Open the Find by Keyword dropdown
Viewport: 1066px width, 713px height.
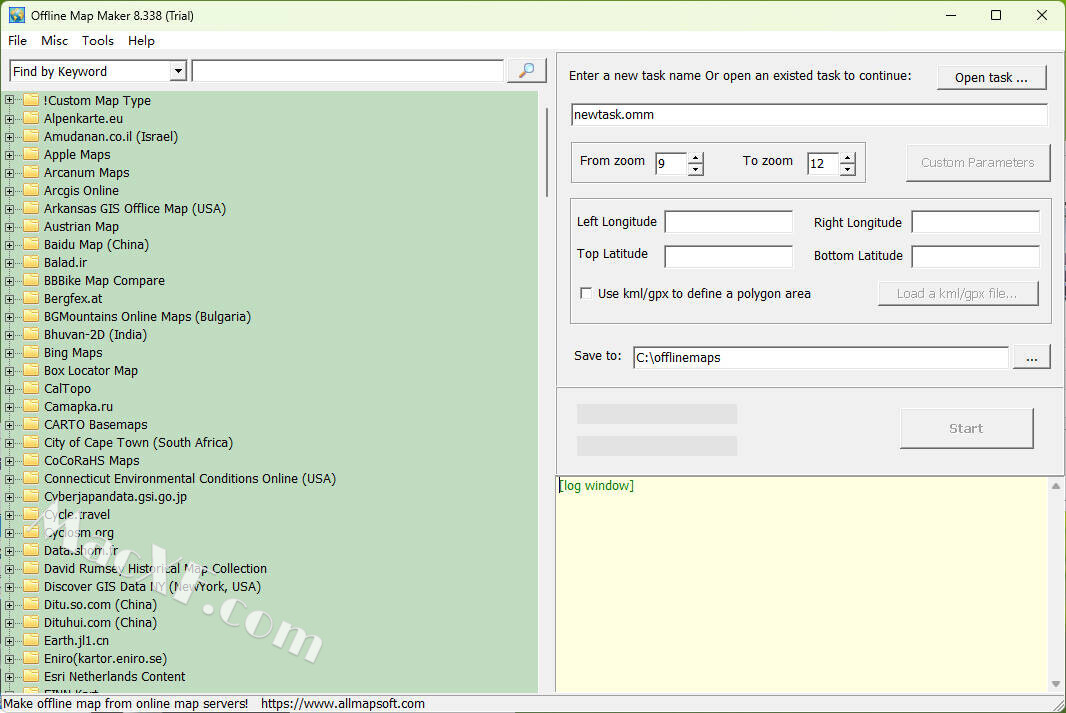pyautogui.click(x=178, y=71)
